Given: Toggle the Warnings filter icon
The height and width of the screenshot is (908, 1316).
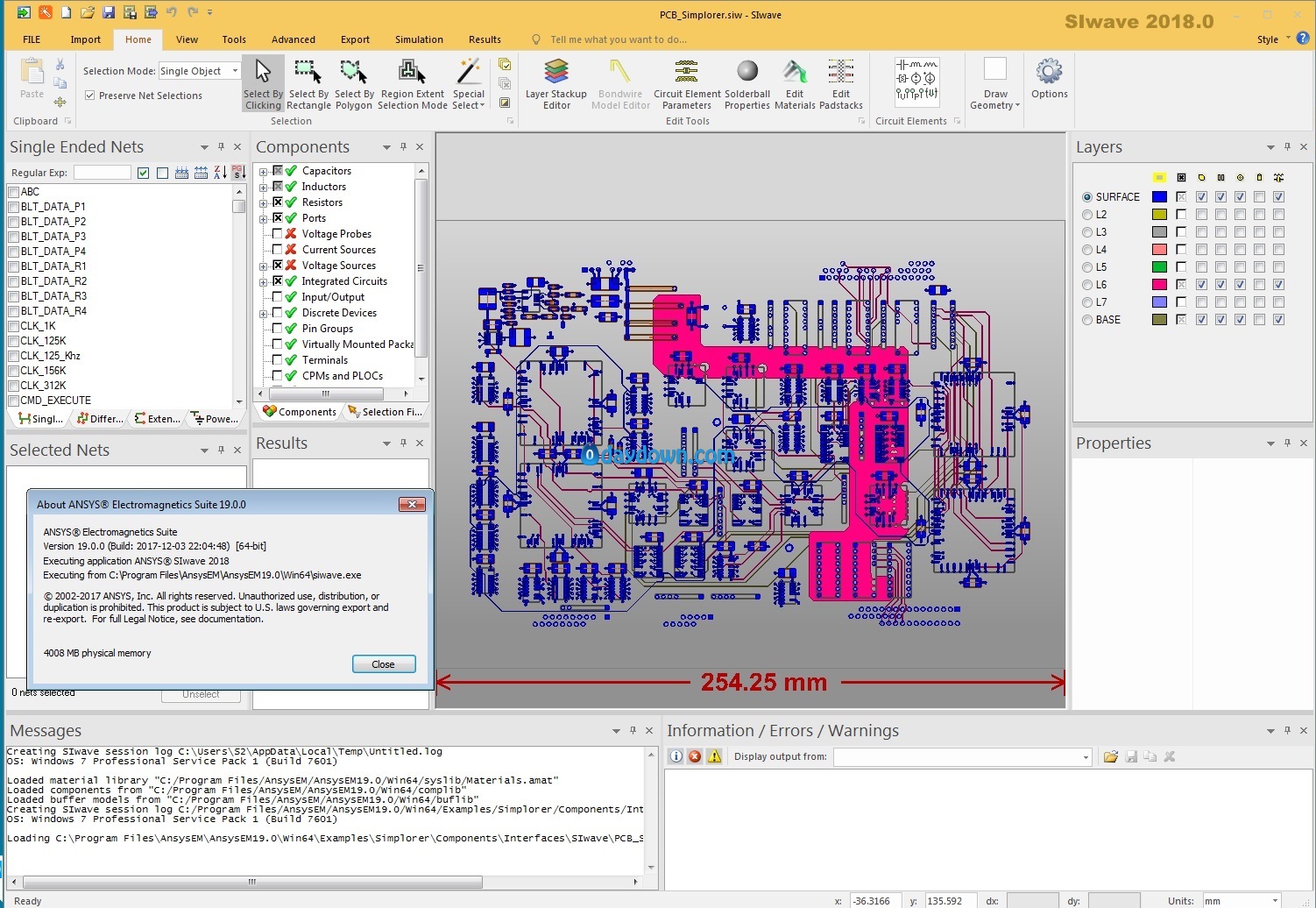Looking at the screenshot, I should [714, 756].
